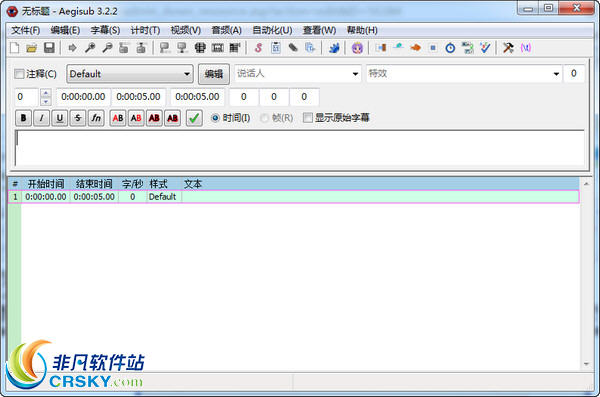Expand the 说话人 actor dropdown
Viewport: 600px width, 397px height.
coord(355,74)
